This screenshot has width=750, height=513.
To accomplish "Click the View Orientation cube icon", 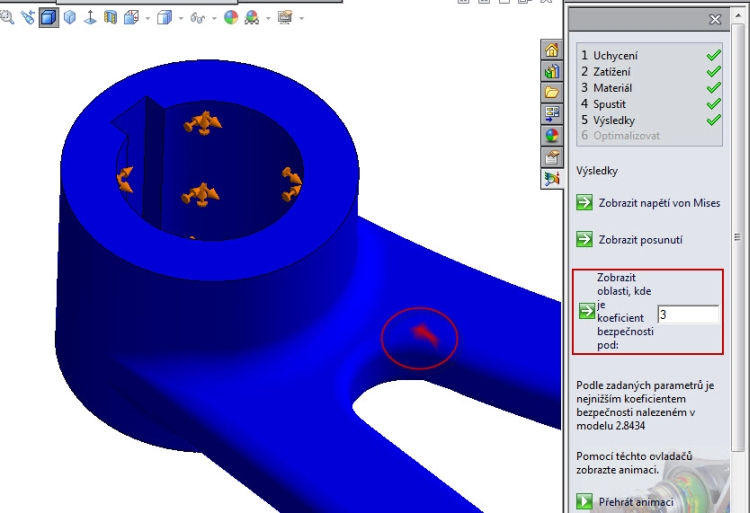I will pos(131,18).
